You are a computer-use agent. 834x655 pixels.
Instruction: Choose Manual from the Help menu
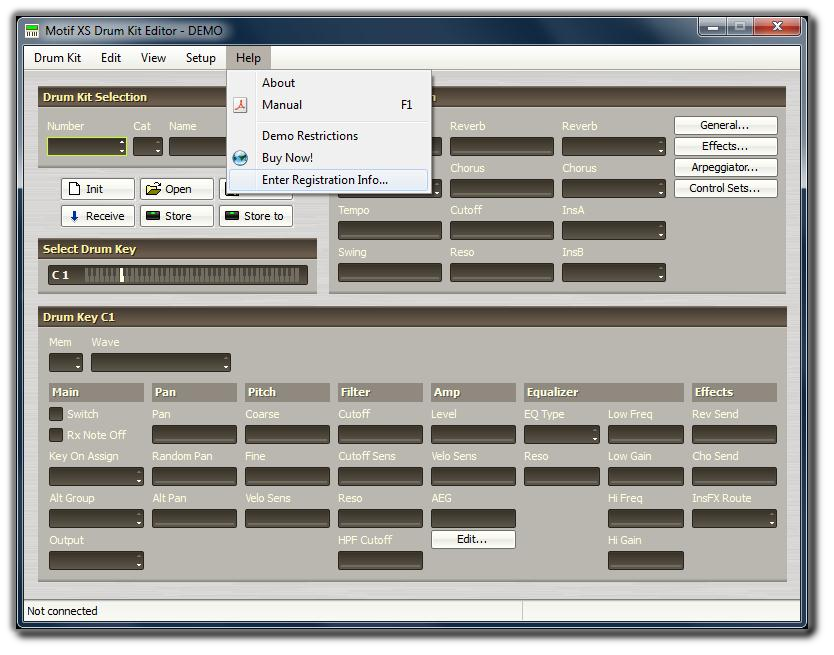[x=329, y=105]
